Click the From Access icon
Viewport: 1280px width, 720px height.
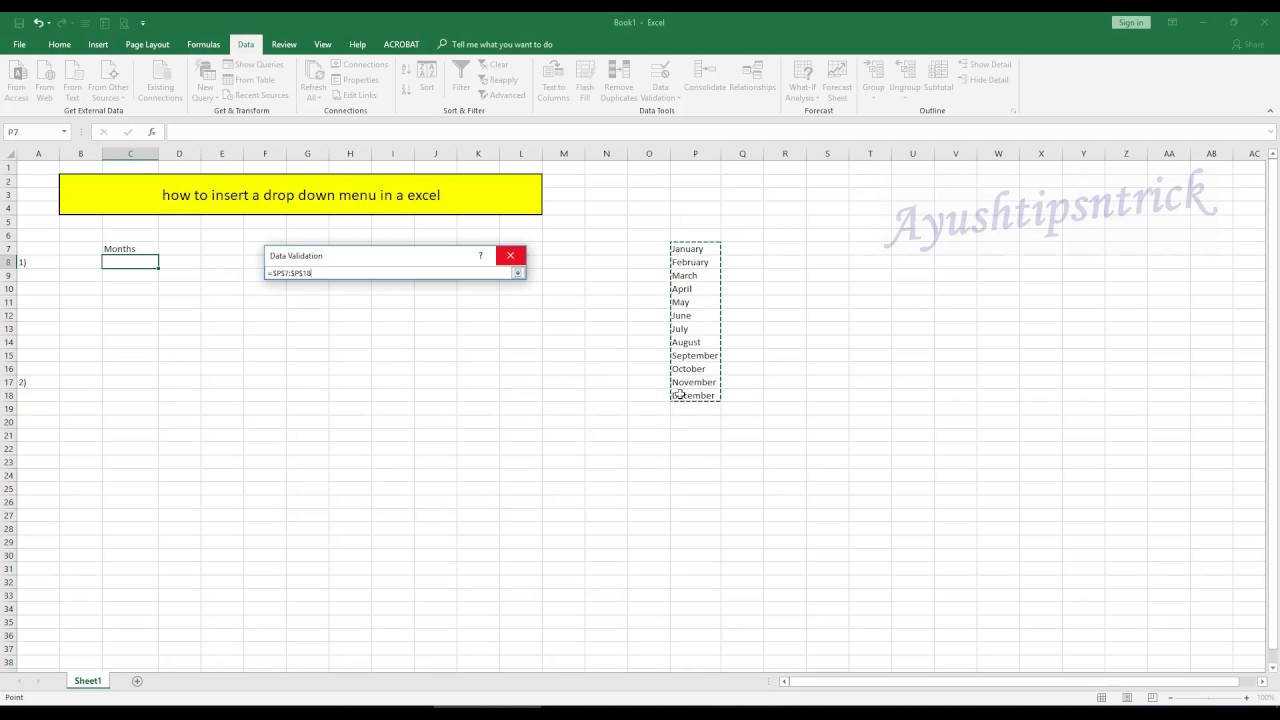coord(17,81)
